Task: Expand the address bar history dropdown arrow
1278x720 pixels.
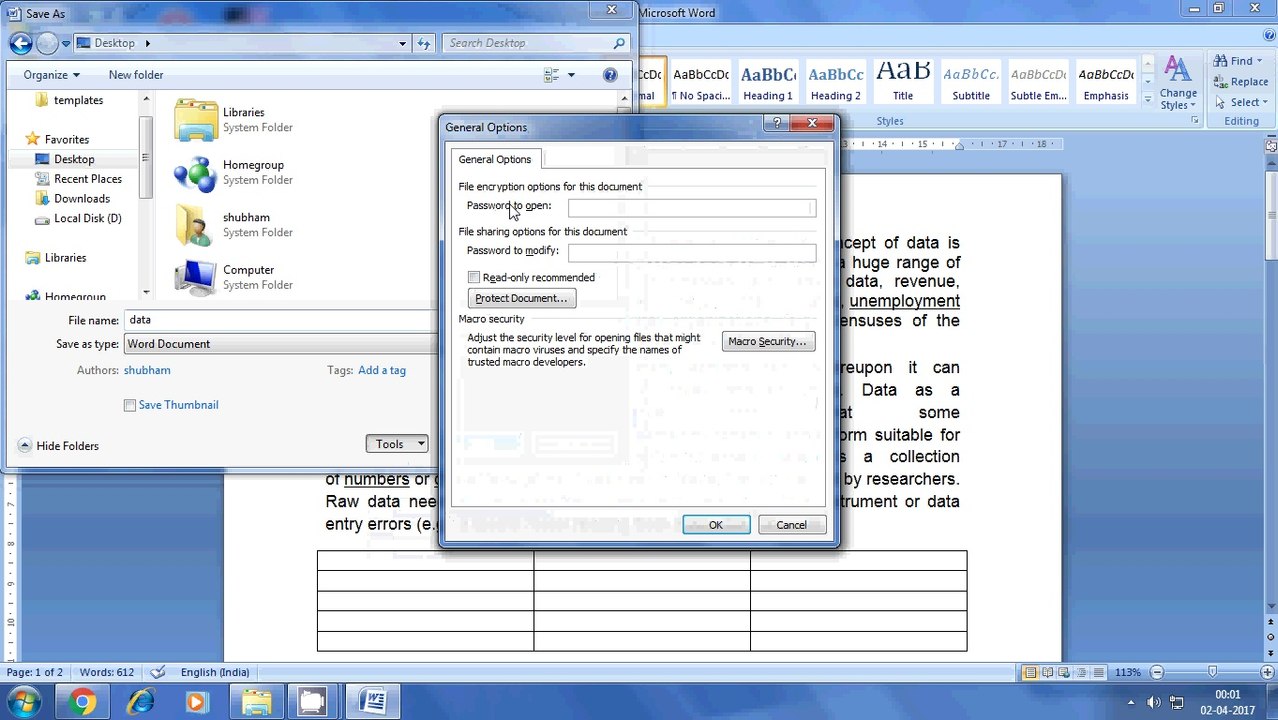Action: coord(402,43)
